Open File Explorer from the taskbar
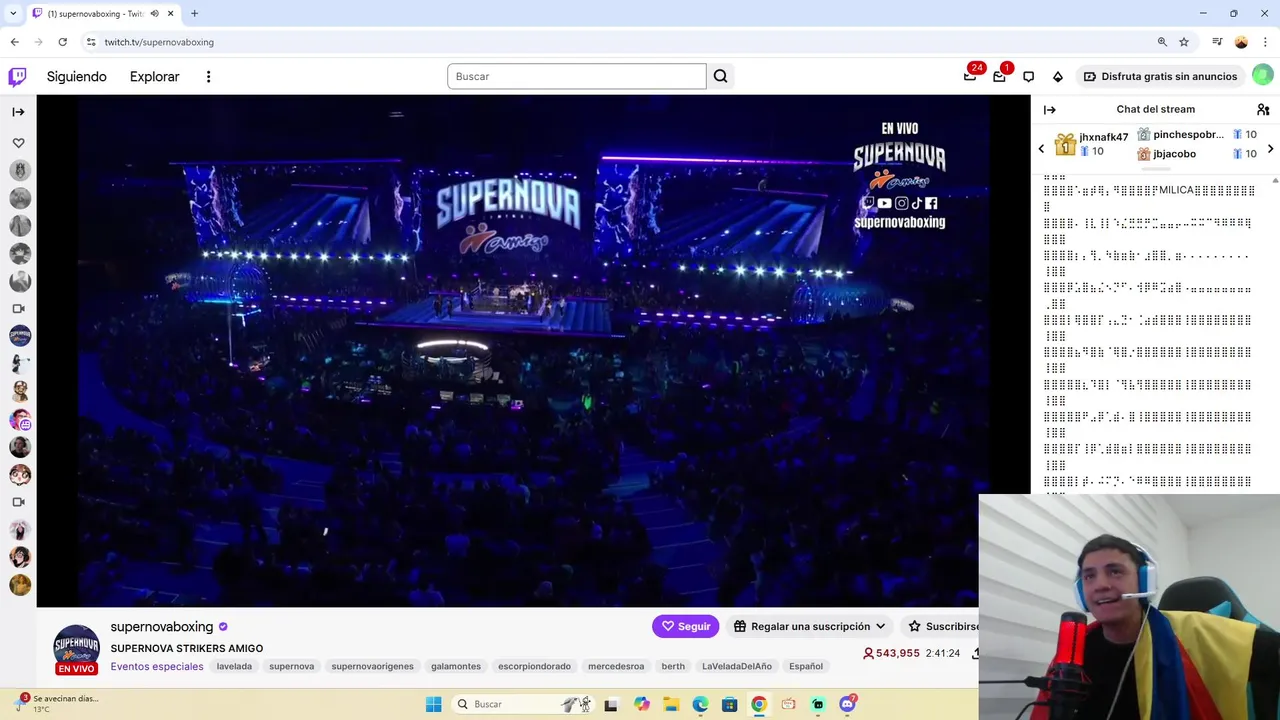 point(671,704)
